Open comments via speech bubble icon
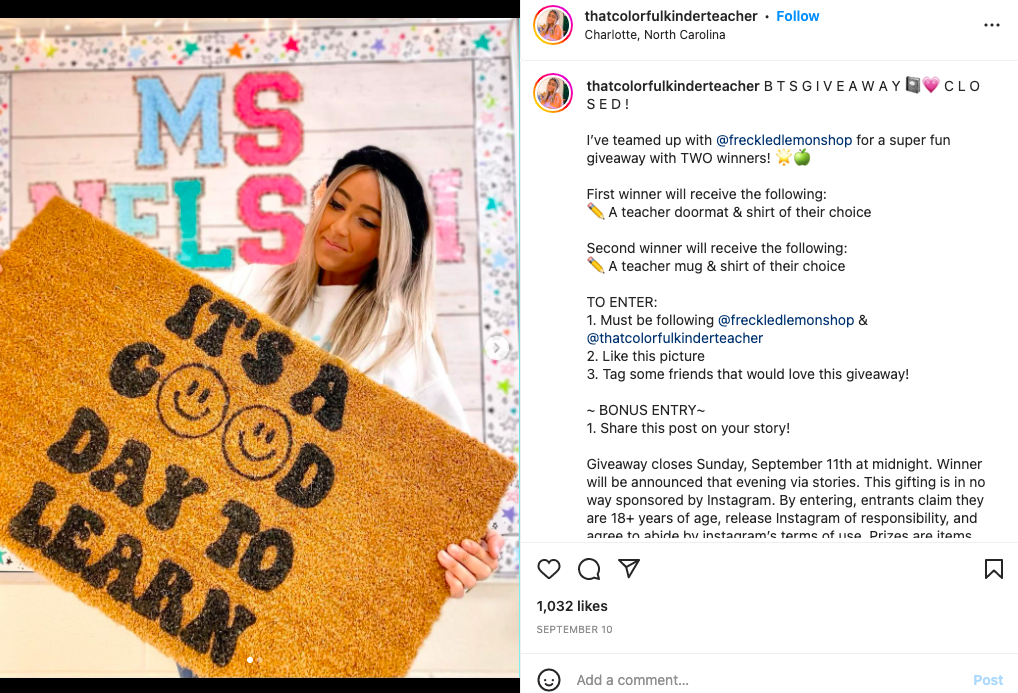 (x=589, y=569)
